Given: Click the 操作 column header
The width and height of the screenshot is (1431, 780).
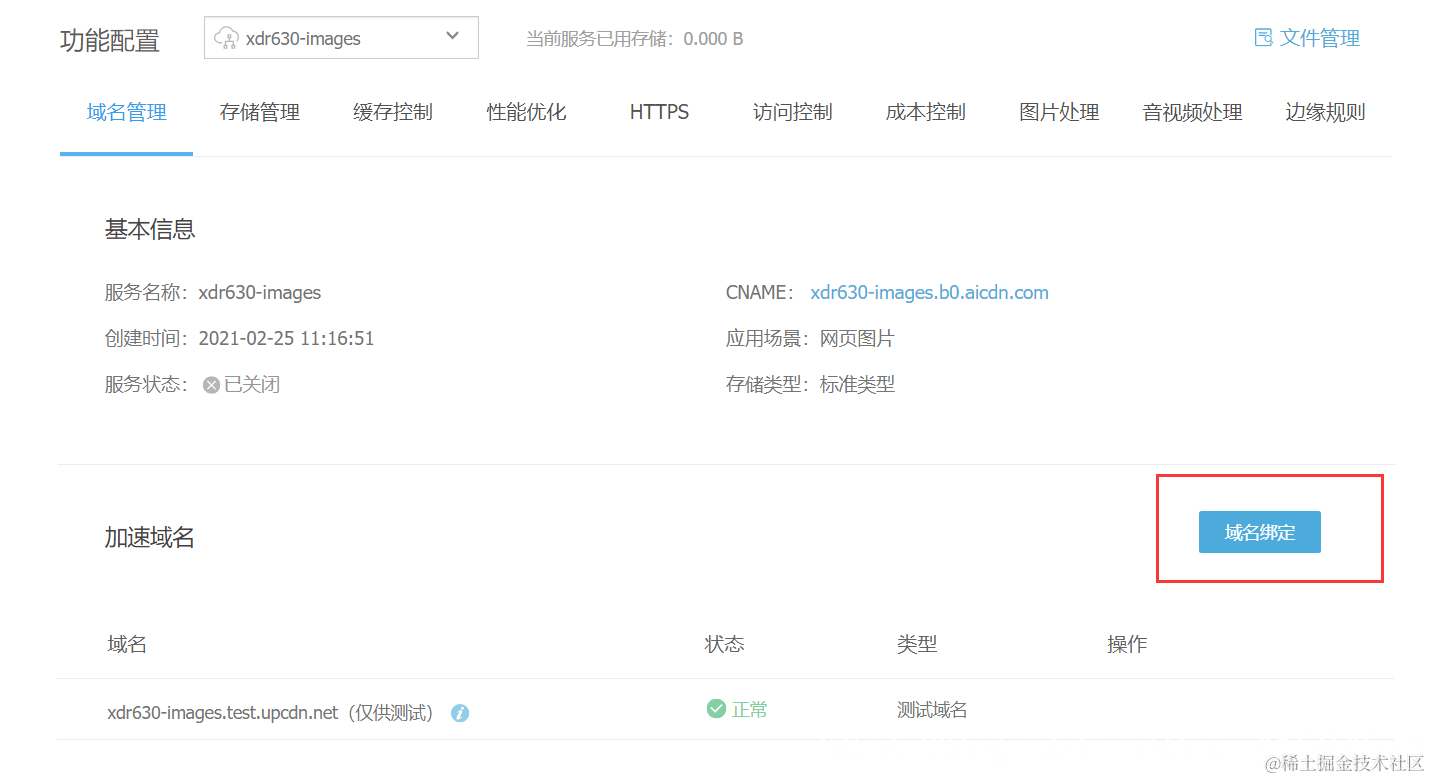Looking at the screenshot, I should tap(1127, 644).
